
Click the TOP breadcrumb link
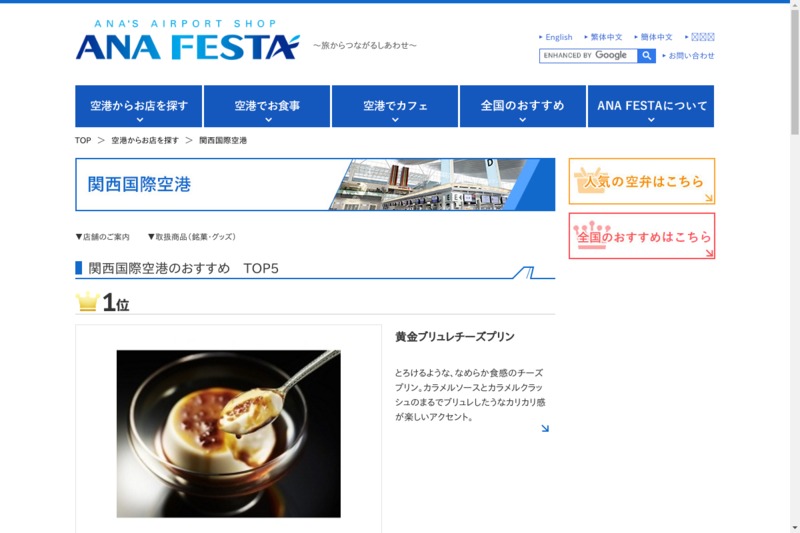[x=83, y=140]
